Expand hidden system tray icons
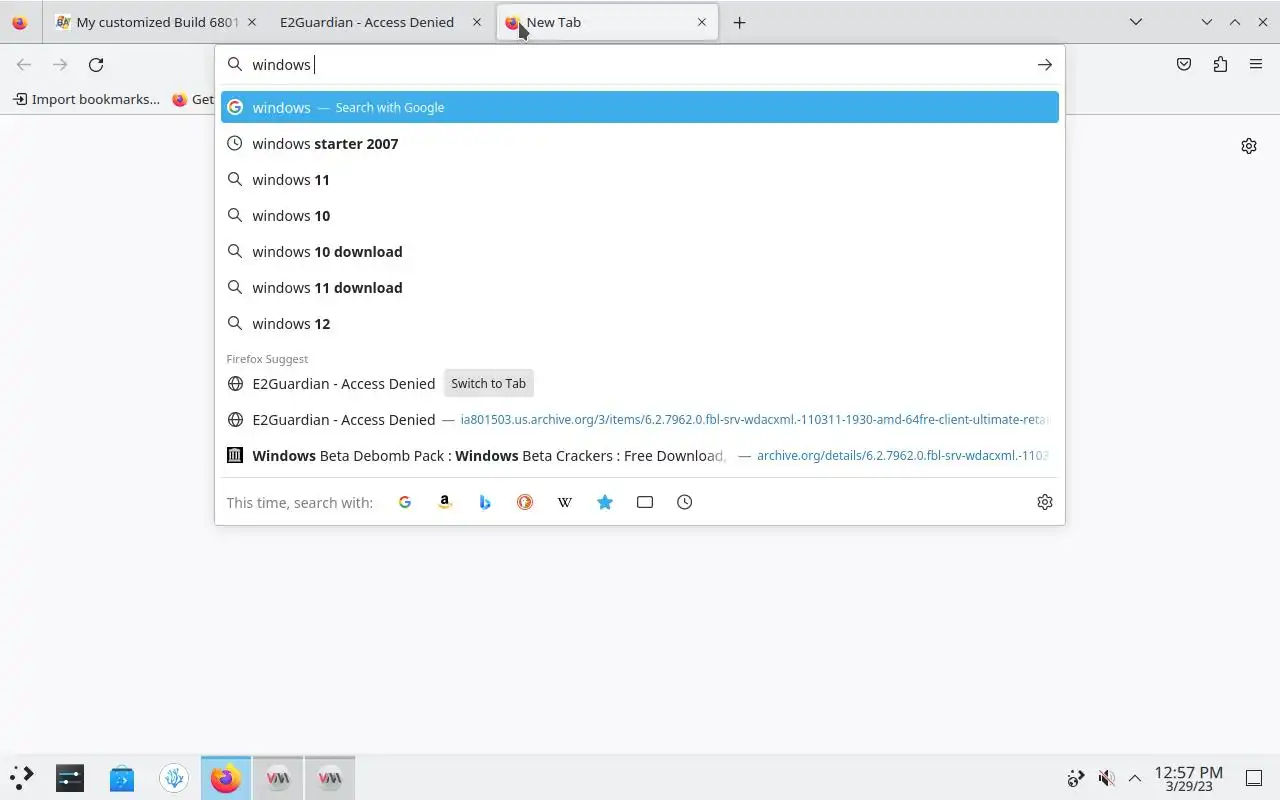 point(1135,778)
